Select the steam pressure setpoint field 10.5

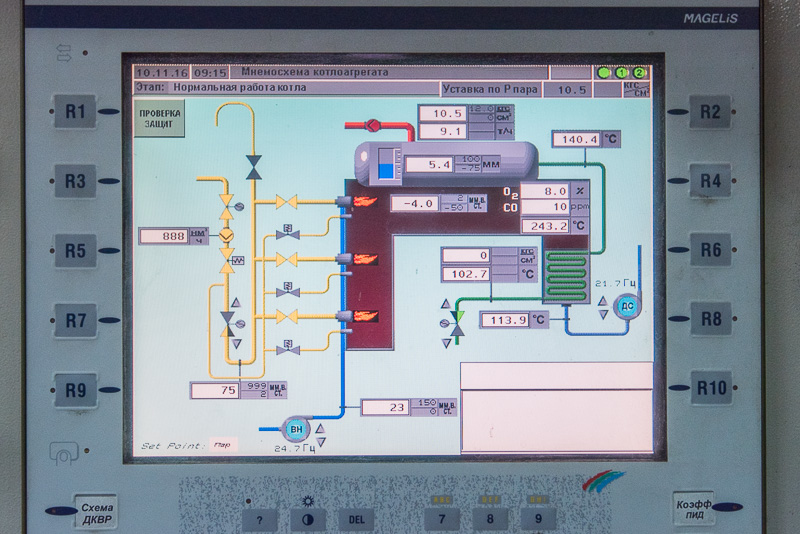click(x=571, y=90)
